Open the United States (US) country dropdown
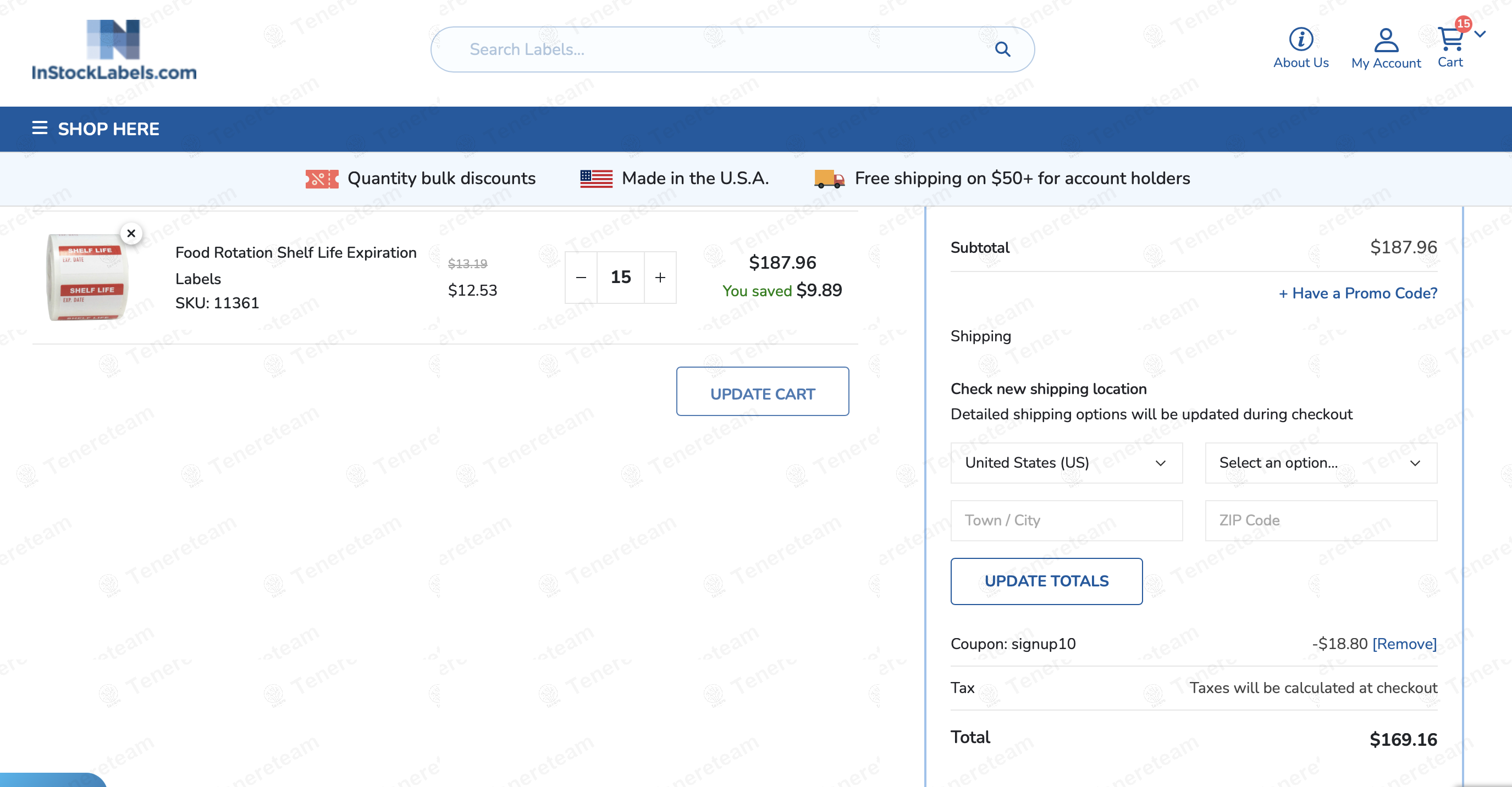The image size is (1512, 787). pyautogui.click(x=1066, y=463)
